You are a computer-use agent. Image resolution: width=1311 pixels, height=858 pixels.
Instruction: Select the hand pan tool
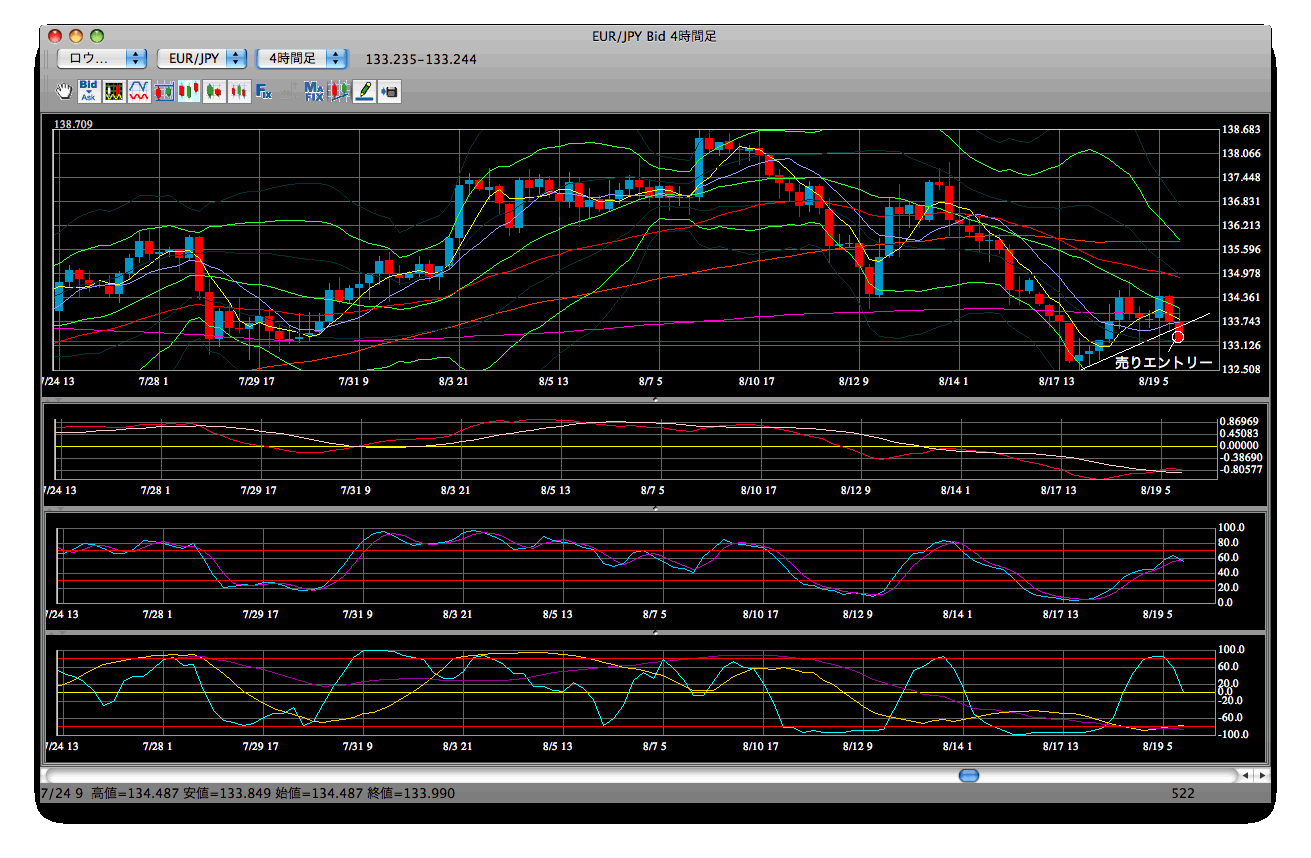tap(64, 91)
